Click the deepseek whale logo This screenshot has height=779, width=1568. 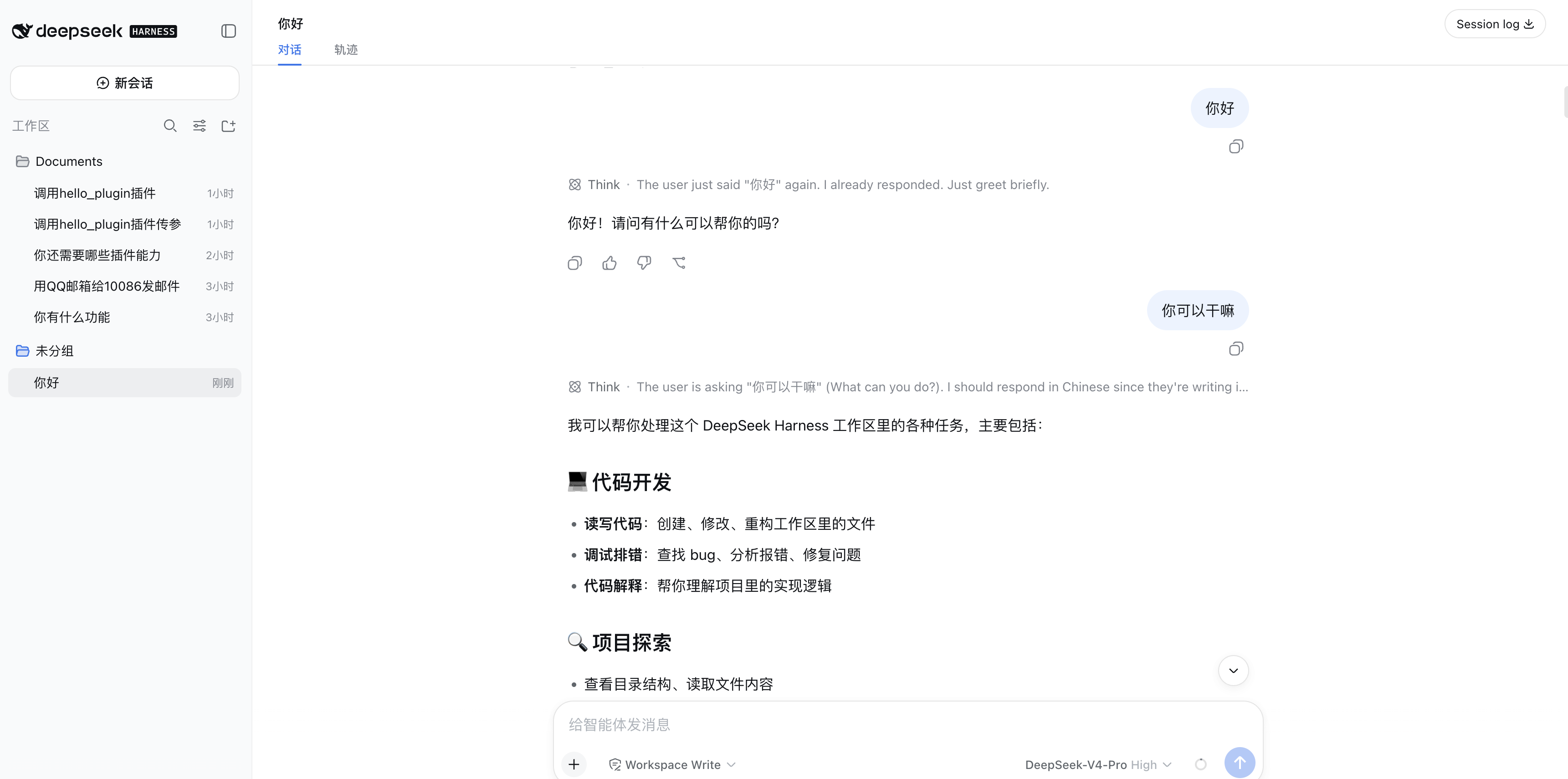click(22, 31)
